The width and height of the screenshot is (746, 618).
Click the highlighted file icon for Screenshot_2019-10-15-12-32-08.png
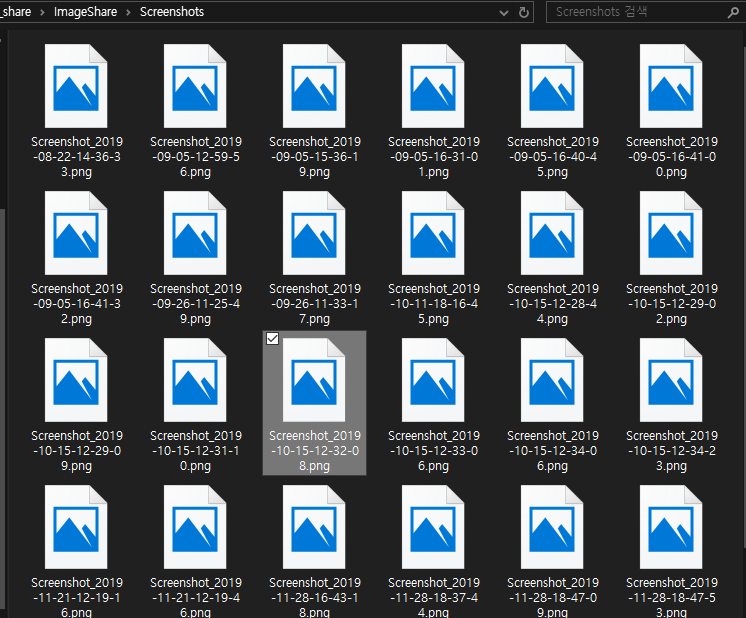[x=314, y=380]
